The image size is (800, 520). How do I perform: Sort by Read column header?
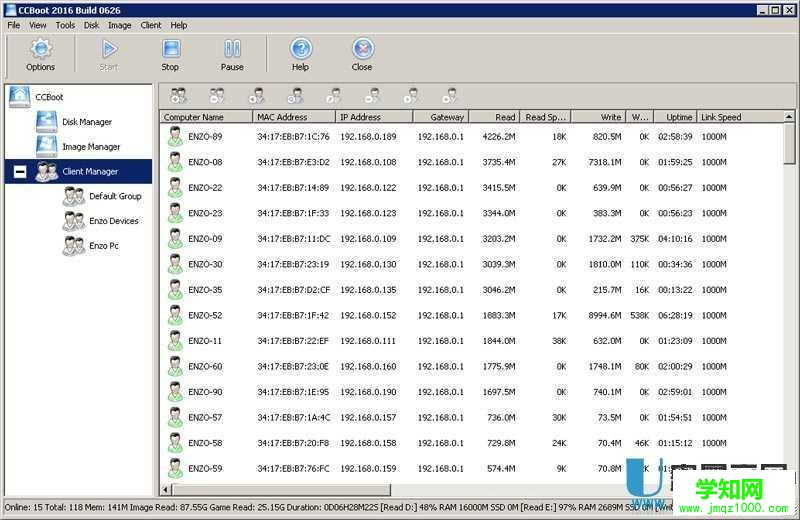point(494,117)
